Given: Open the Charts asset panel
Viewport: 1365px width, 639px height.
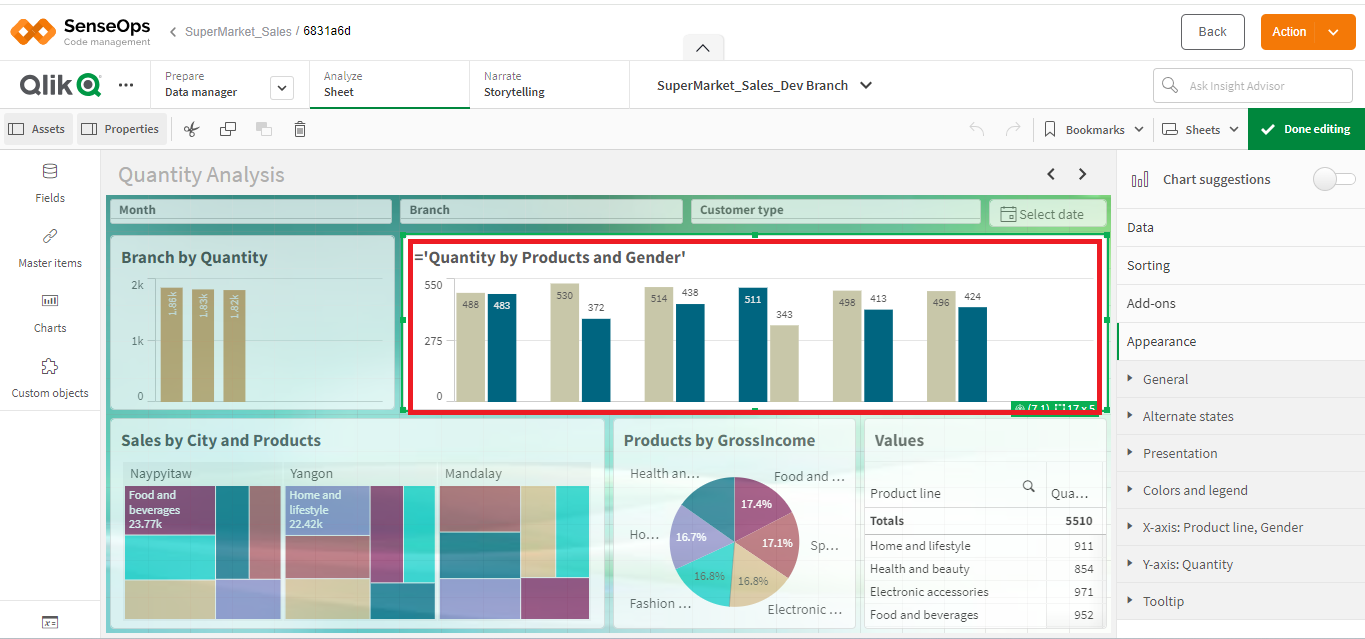Looking at the screenshot, I should point(50,312).
